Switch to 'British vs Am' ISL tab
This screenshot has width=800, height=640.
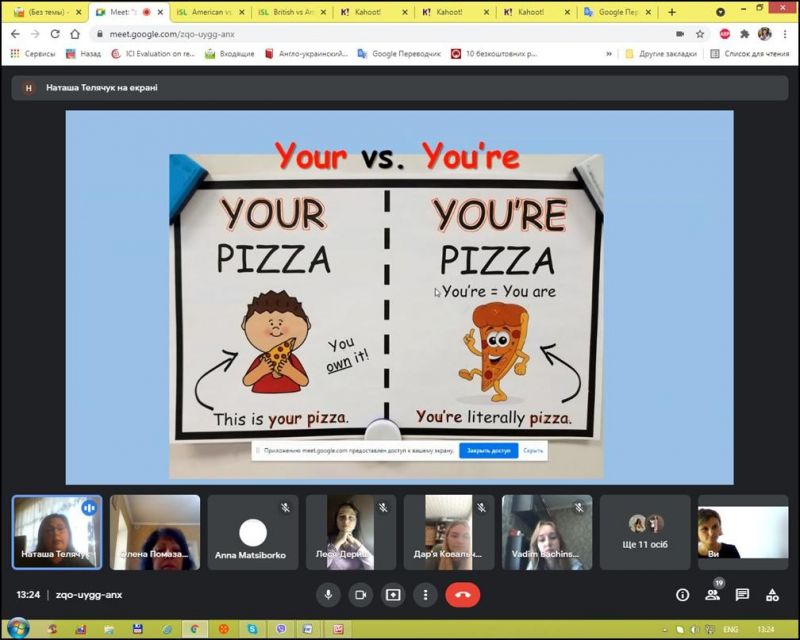pyautogui.click(x=292, y=12)
